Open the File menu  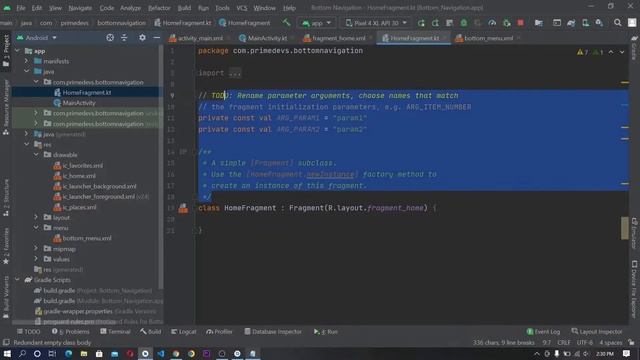21,8
